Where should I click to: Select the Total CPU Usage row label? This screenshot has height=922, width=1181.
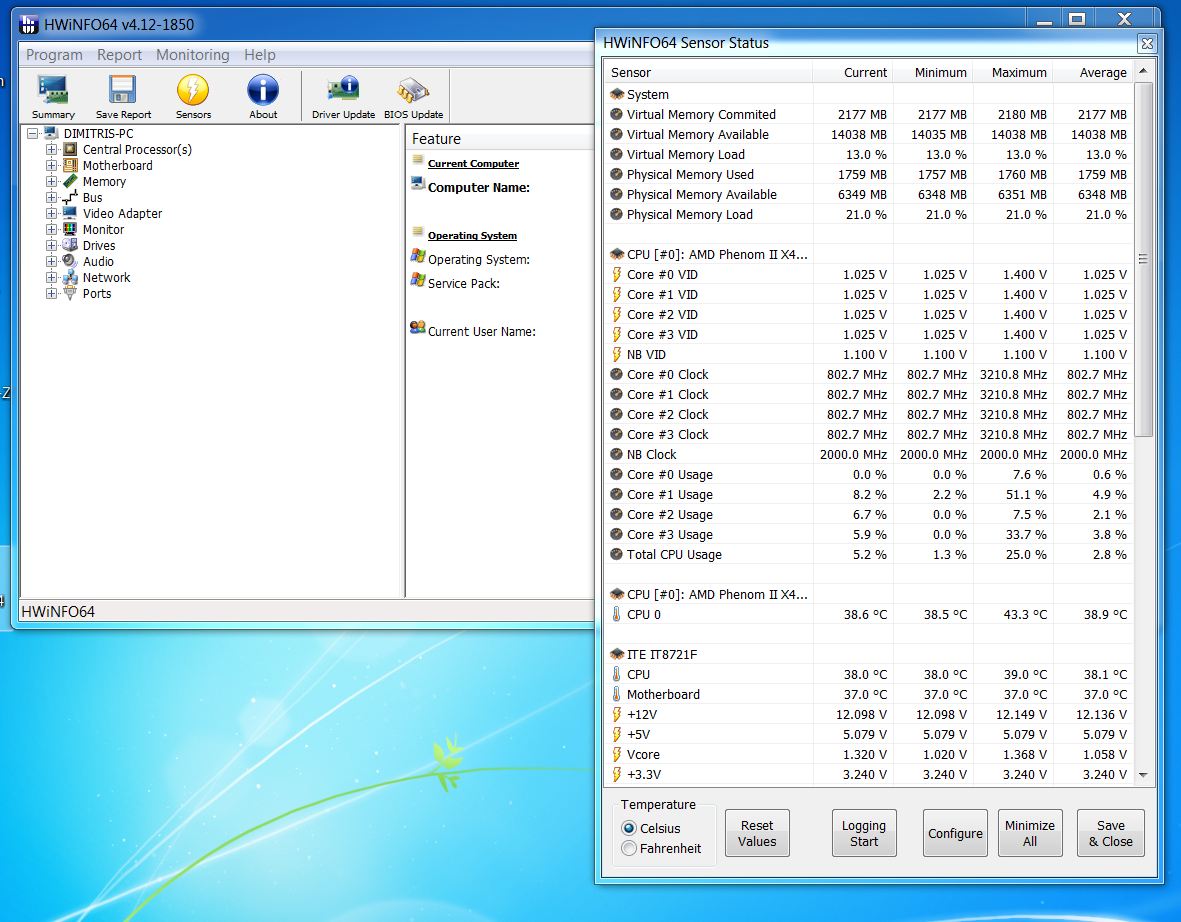[674, 554]
